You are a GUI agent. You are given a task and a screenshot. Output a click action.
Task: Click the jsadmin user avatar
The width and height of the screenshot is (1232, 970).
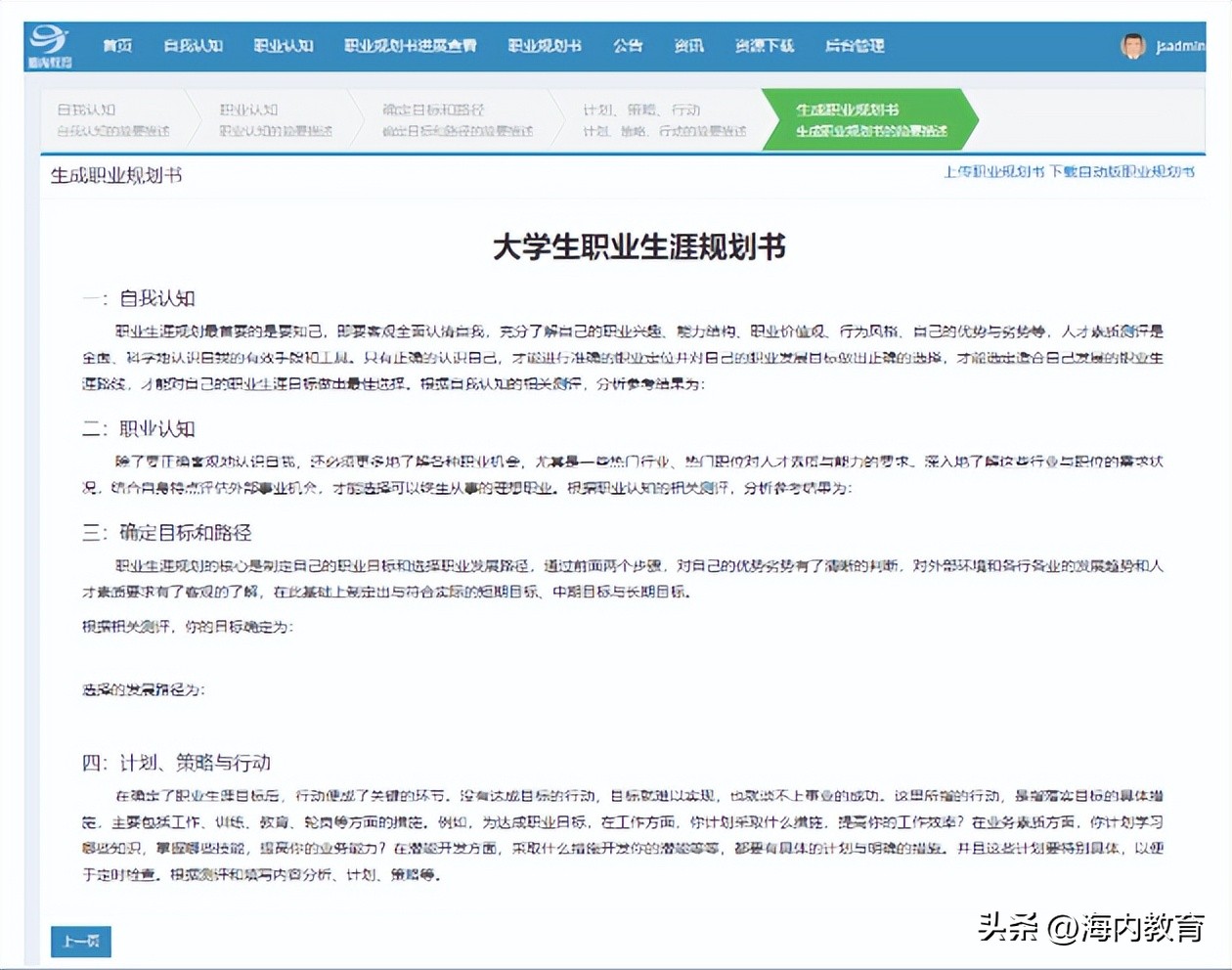(x=1132, y=45)
